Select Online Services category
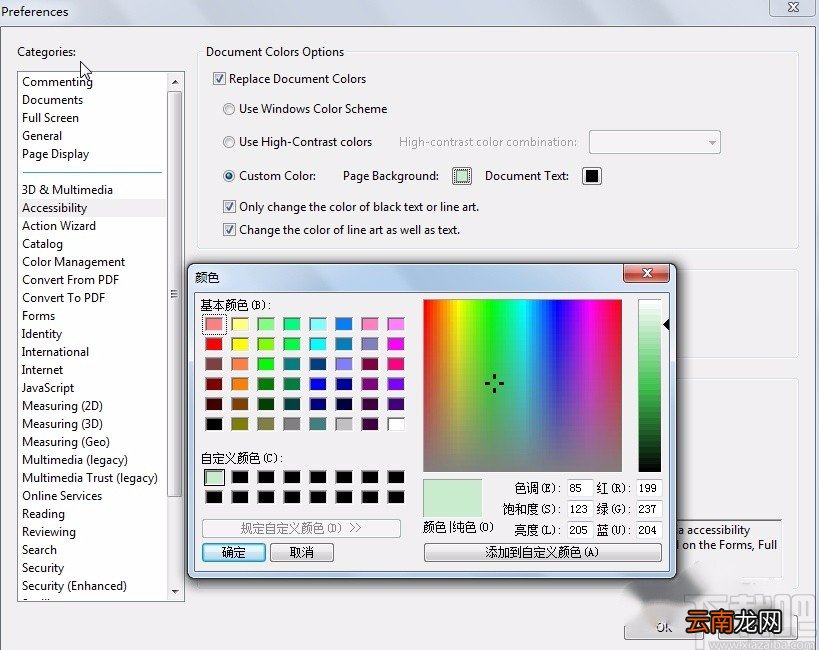The height and width of the screenshot is (650, 819). (x=62, y=496)
